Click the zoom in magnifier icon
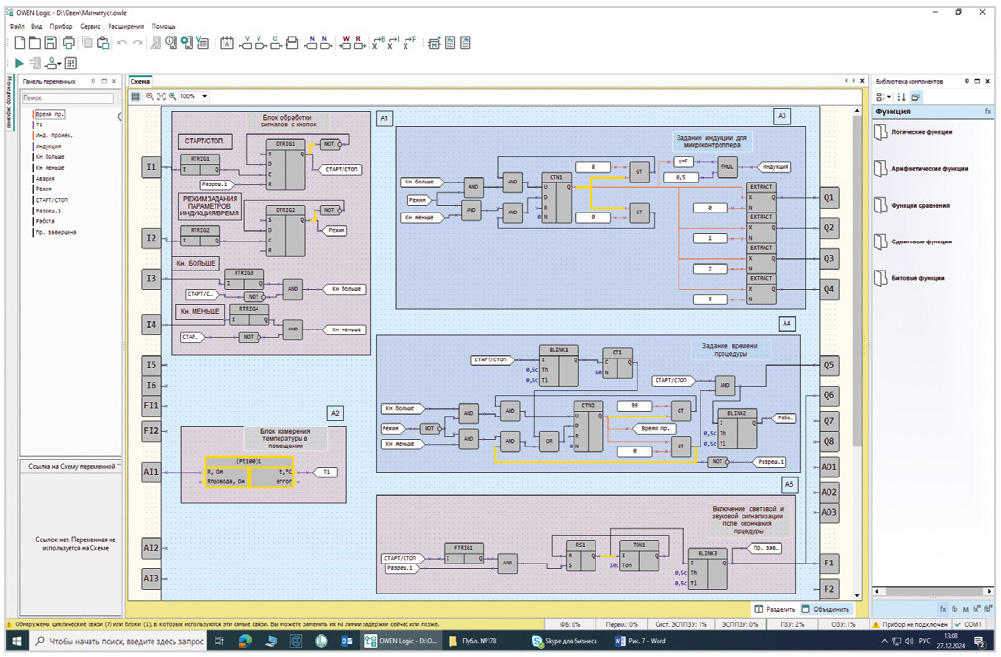Image resolution: width=1001 pixels, height=657 pixels. click(x=172, y=97)
